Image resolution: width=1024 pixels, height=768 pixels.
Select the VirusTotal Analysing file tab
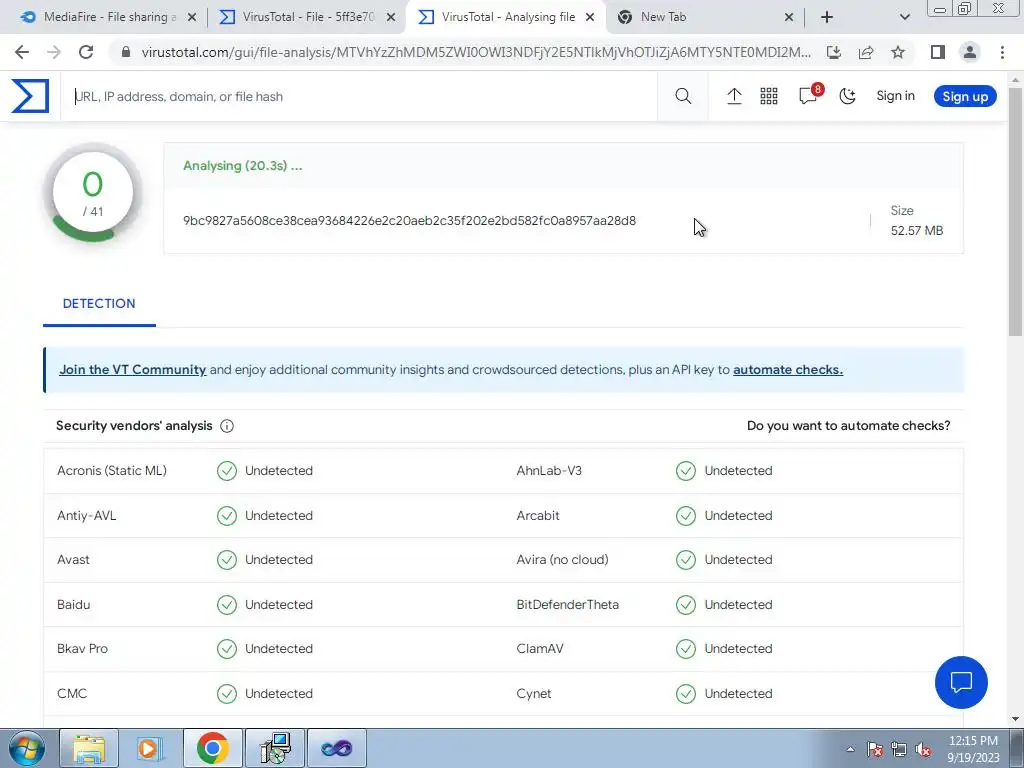(x=506, y=17)
